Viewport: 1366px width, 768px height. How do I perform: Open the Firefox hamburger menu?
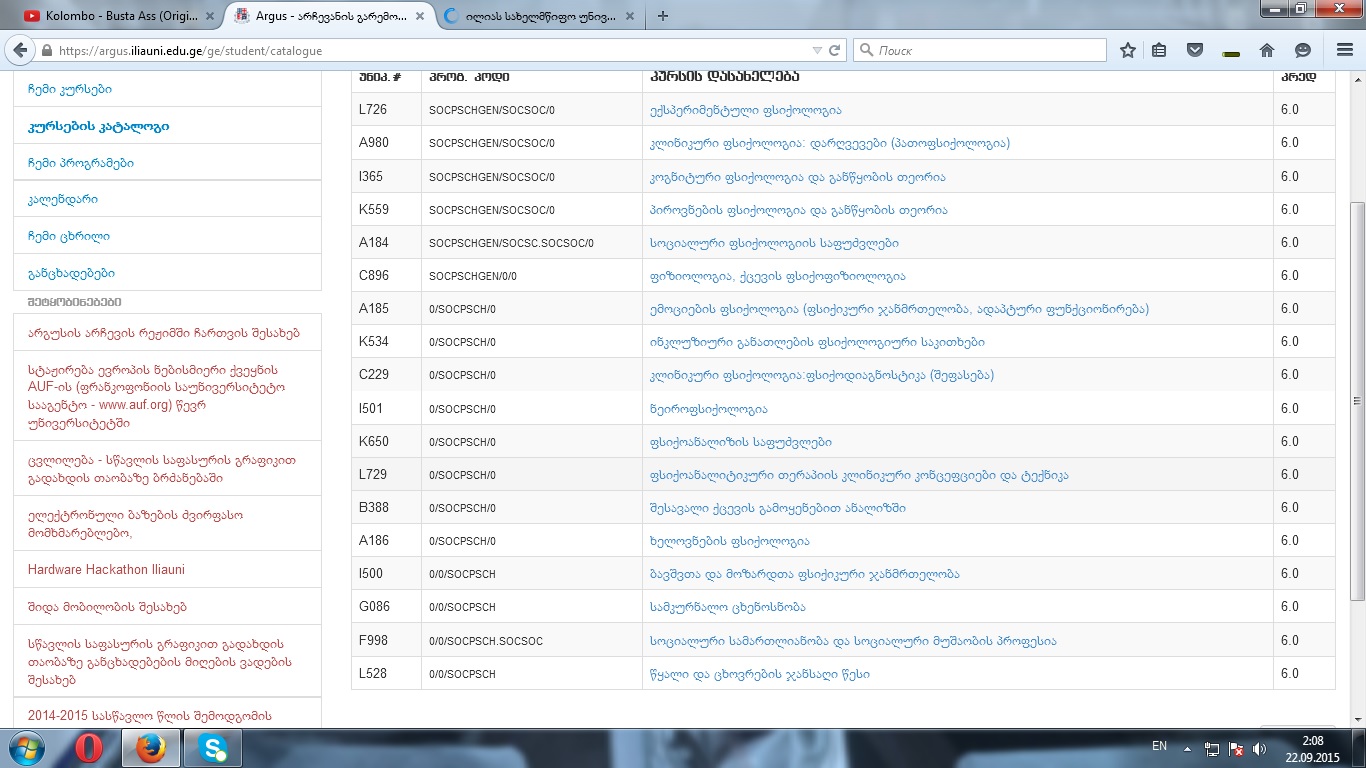point(1343,50)
